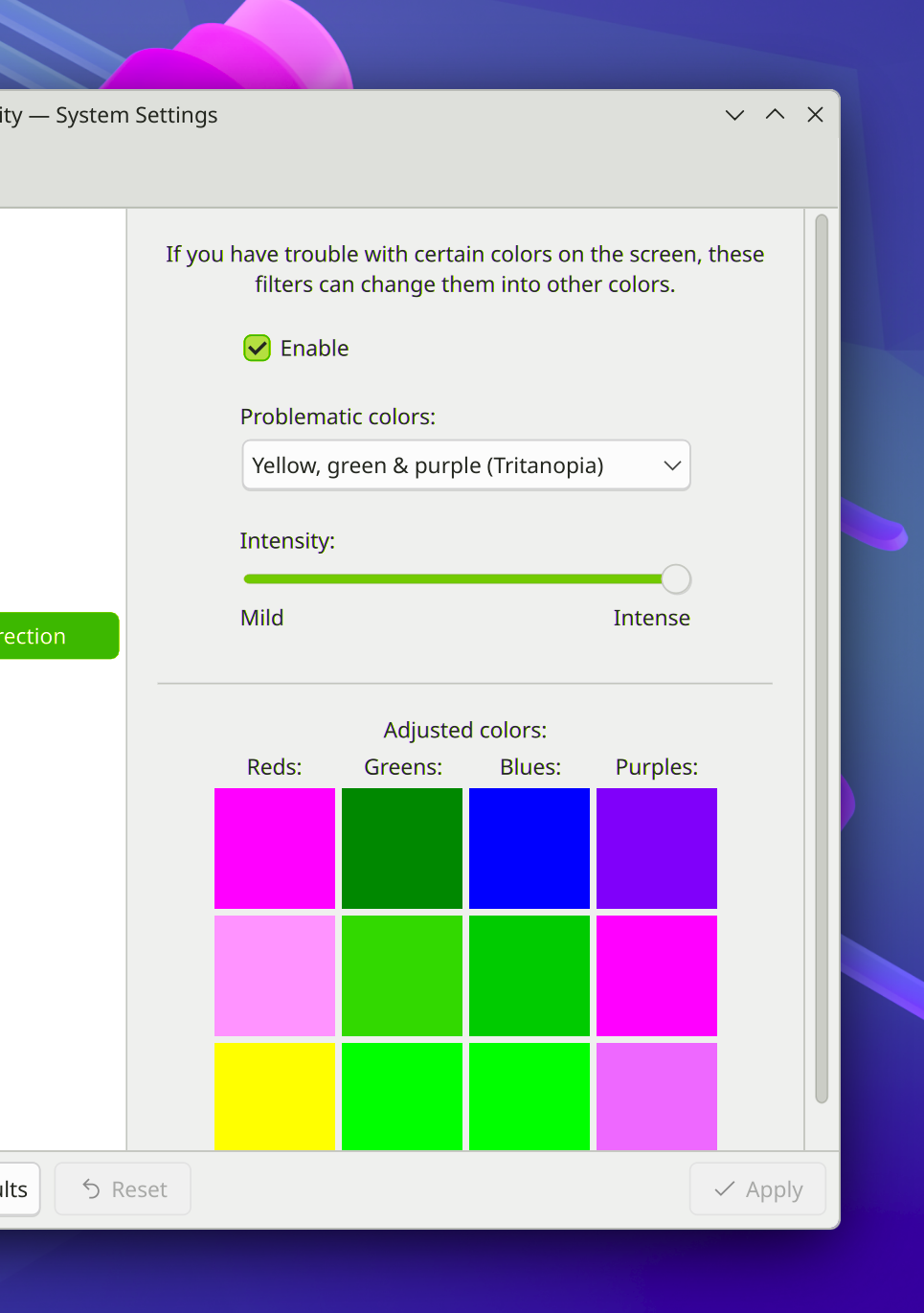Viewport: 924px width, 1313px height.
Task: Click the violet swatch under Purples
Action: point(657,849)
